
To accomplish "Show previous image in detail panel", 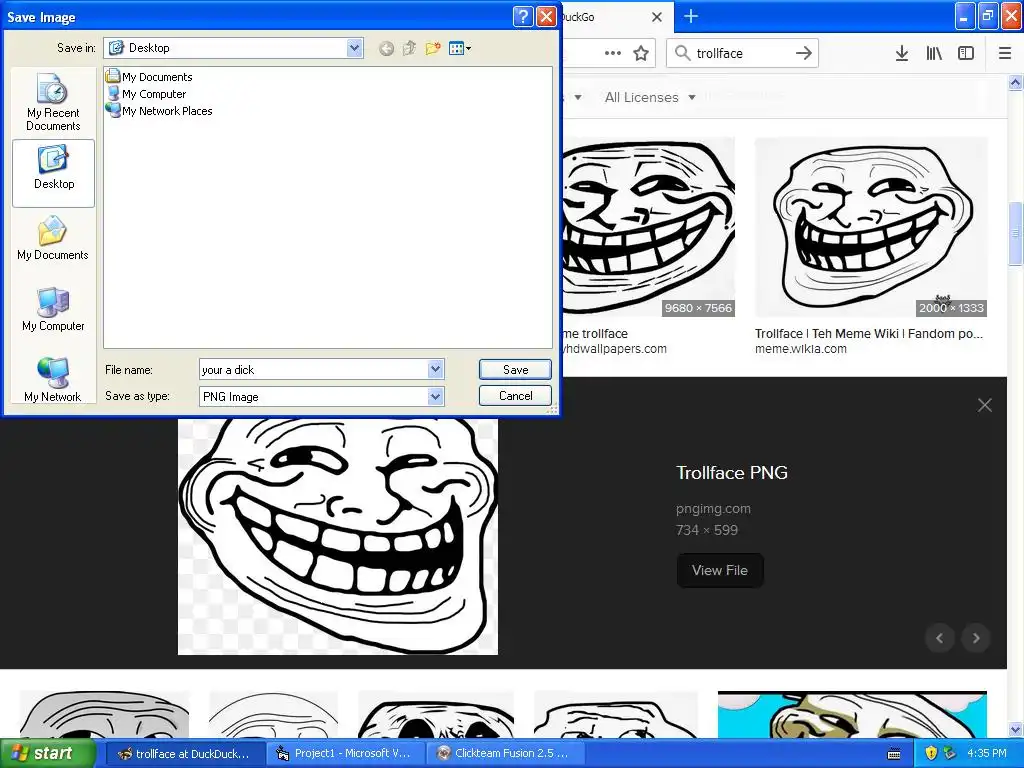I will (x=940, y=638).
